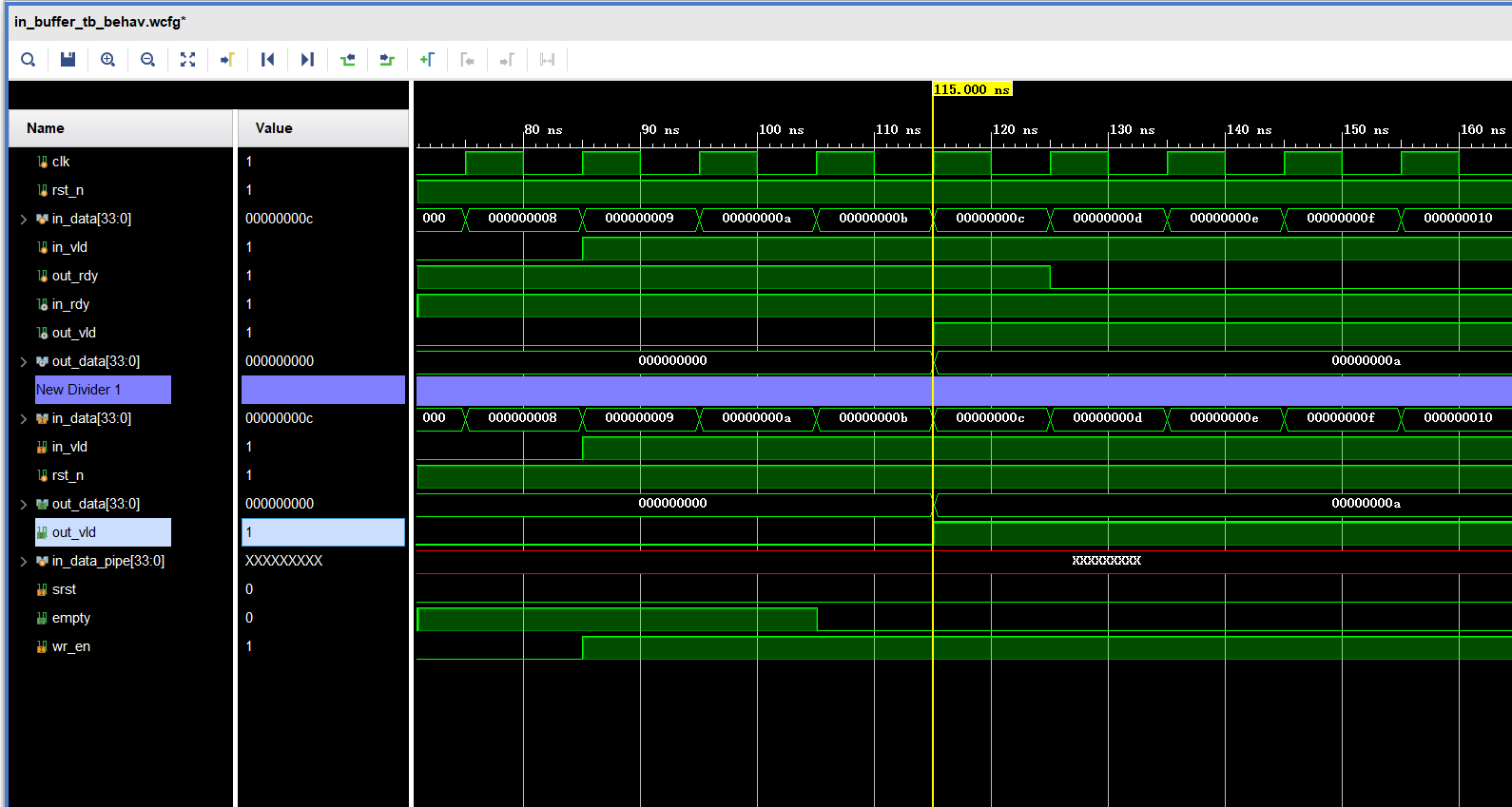Select the topmost rst_n signal under clk
This screenshot has height=807, width=1512.
click(68, 190)
